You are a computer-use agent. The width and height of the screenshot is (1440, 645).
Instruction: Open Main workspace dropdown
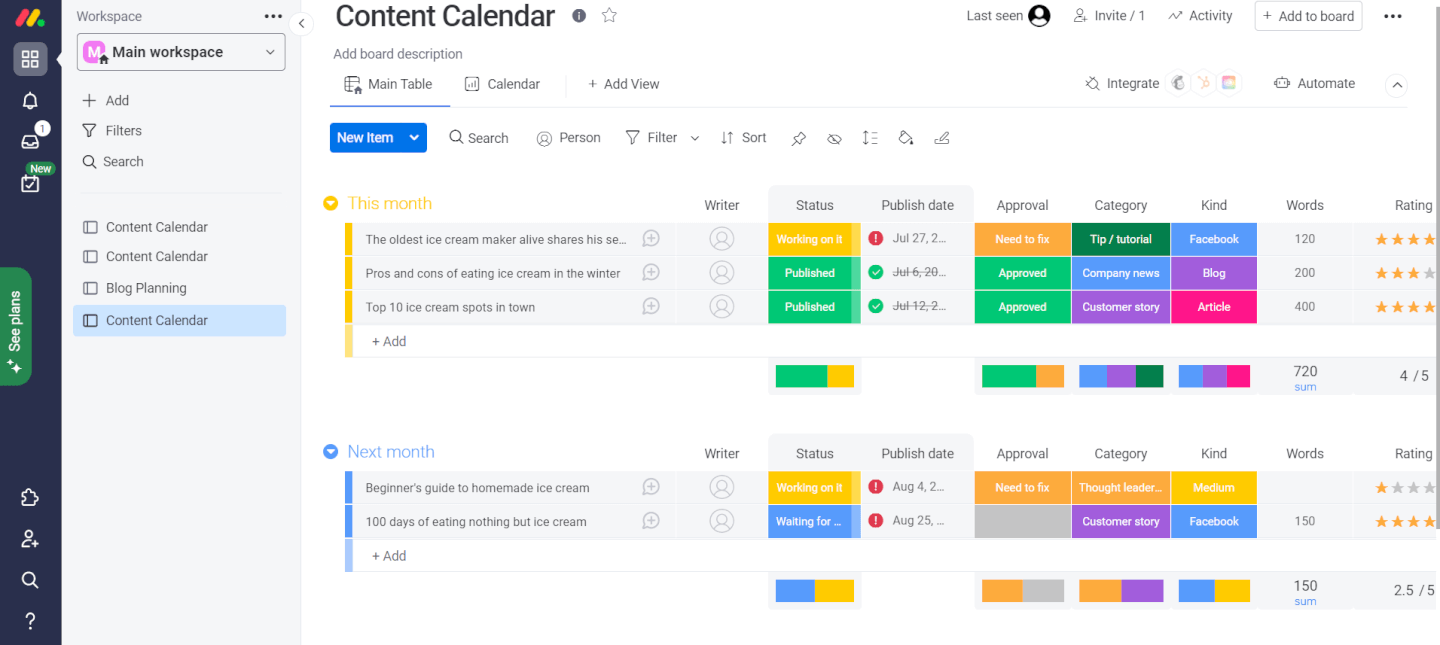181,52
